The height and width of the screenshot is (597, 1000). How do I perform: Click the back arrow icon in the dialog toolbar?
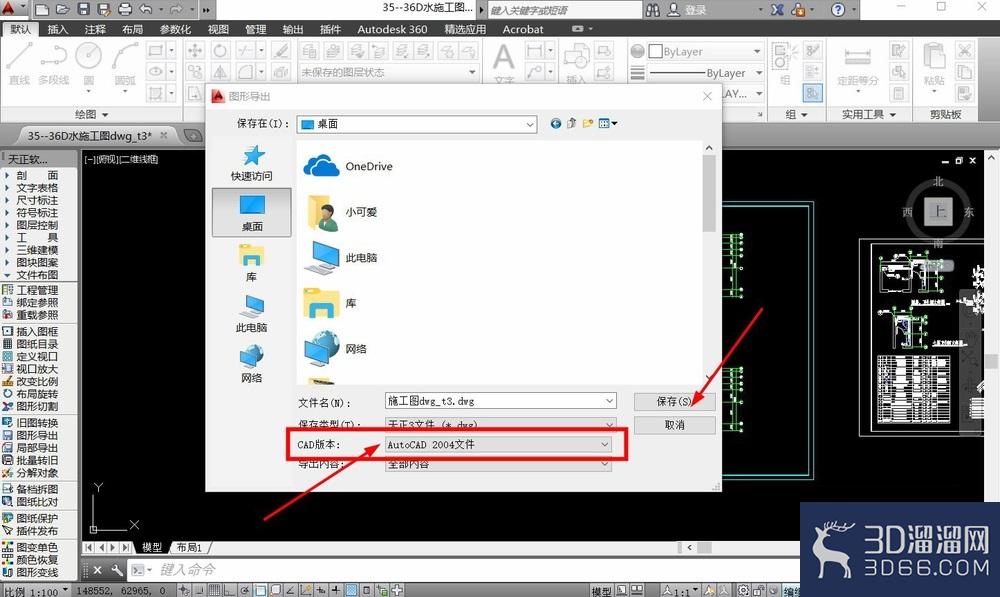[x=555, y=124]
